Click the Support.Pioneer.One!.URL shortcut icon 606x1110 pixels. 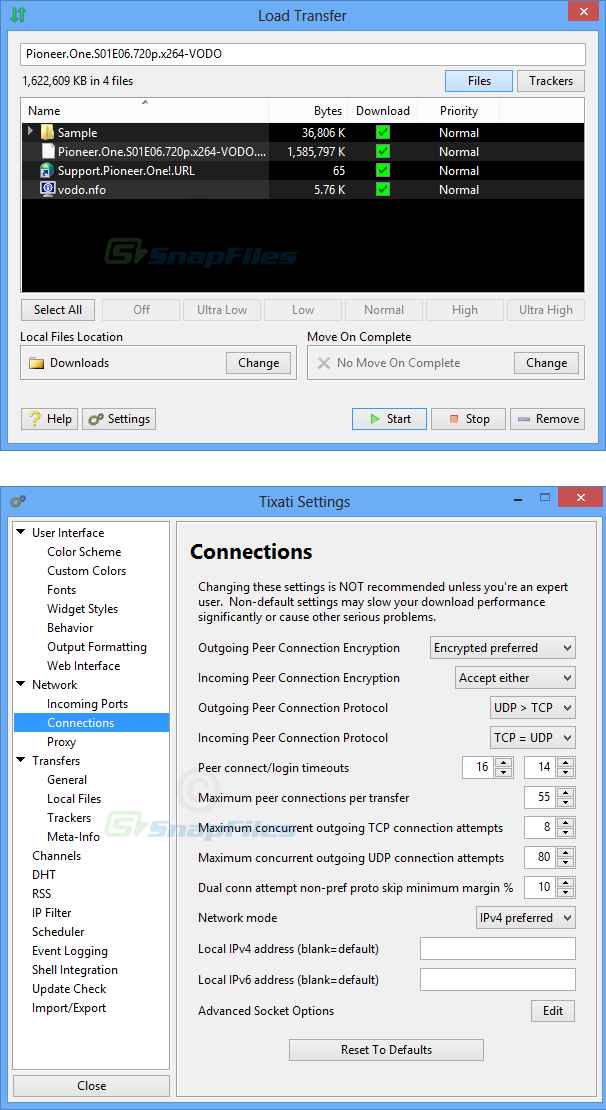click(x=47, y=171)
